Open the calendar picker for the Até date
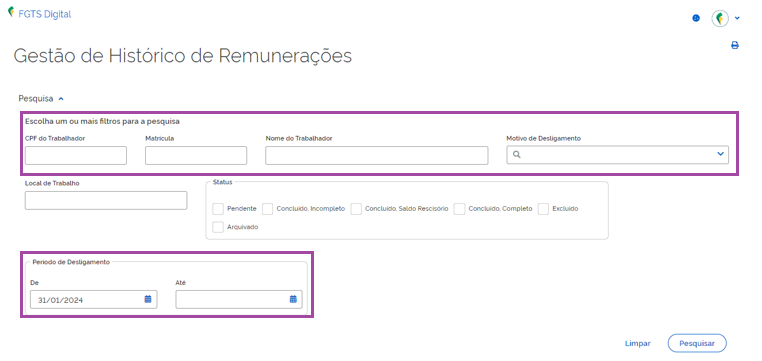 click(293, 299)
